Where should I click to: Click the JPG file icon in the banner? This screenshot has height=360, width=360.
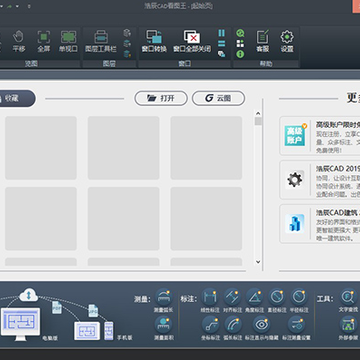pos(93,310)
